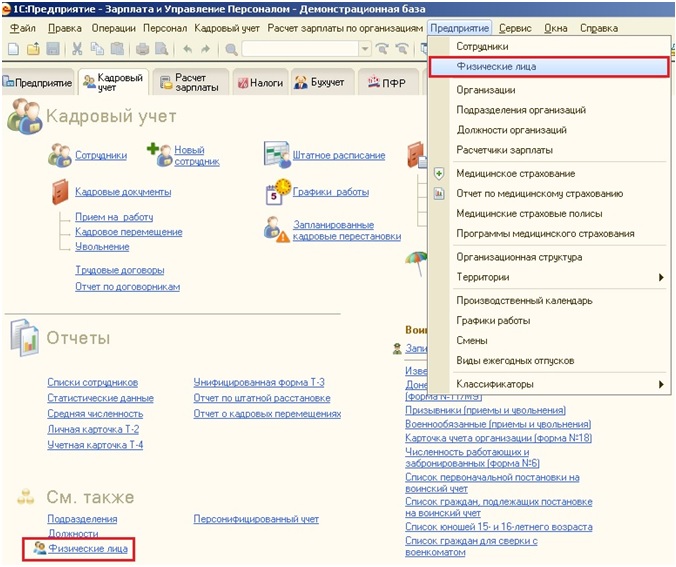Click the New document toolbar icon

(13, 49)
